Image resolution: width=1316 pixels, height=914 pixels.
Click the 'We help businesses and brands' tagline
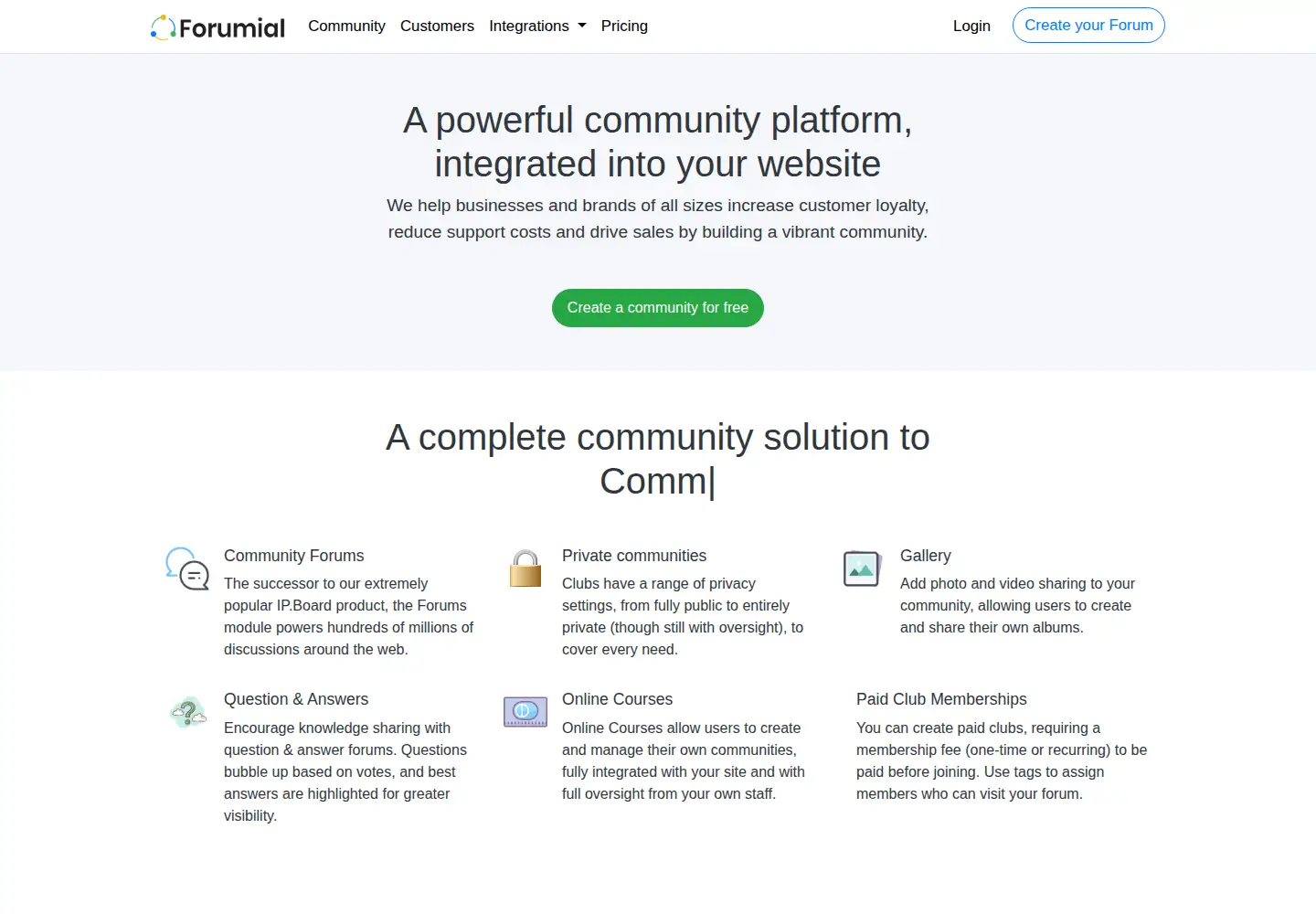[x=658, y=218]
